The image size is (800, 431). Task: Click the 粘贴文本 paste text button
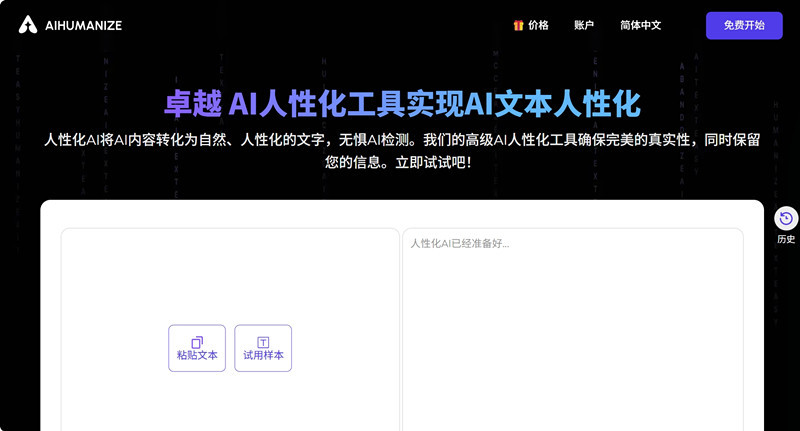point(197,348)
